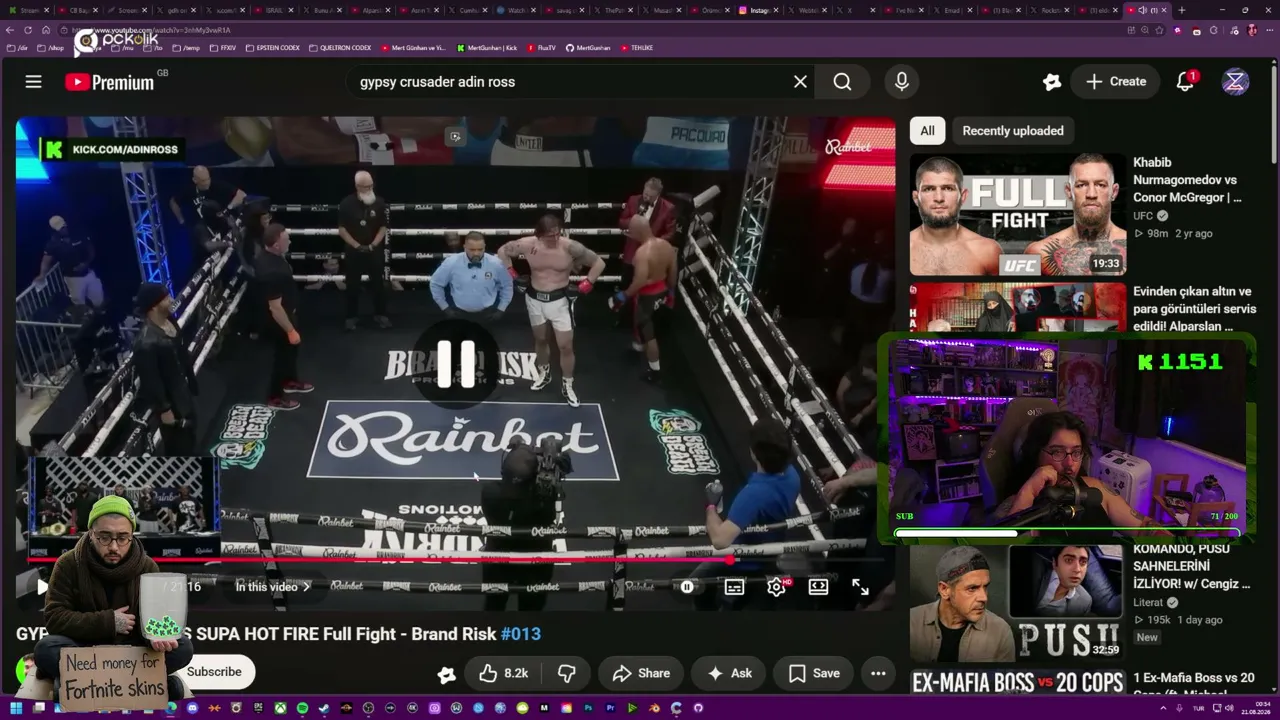Open the #013 hashtag link

tap(521, 634)
